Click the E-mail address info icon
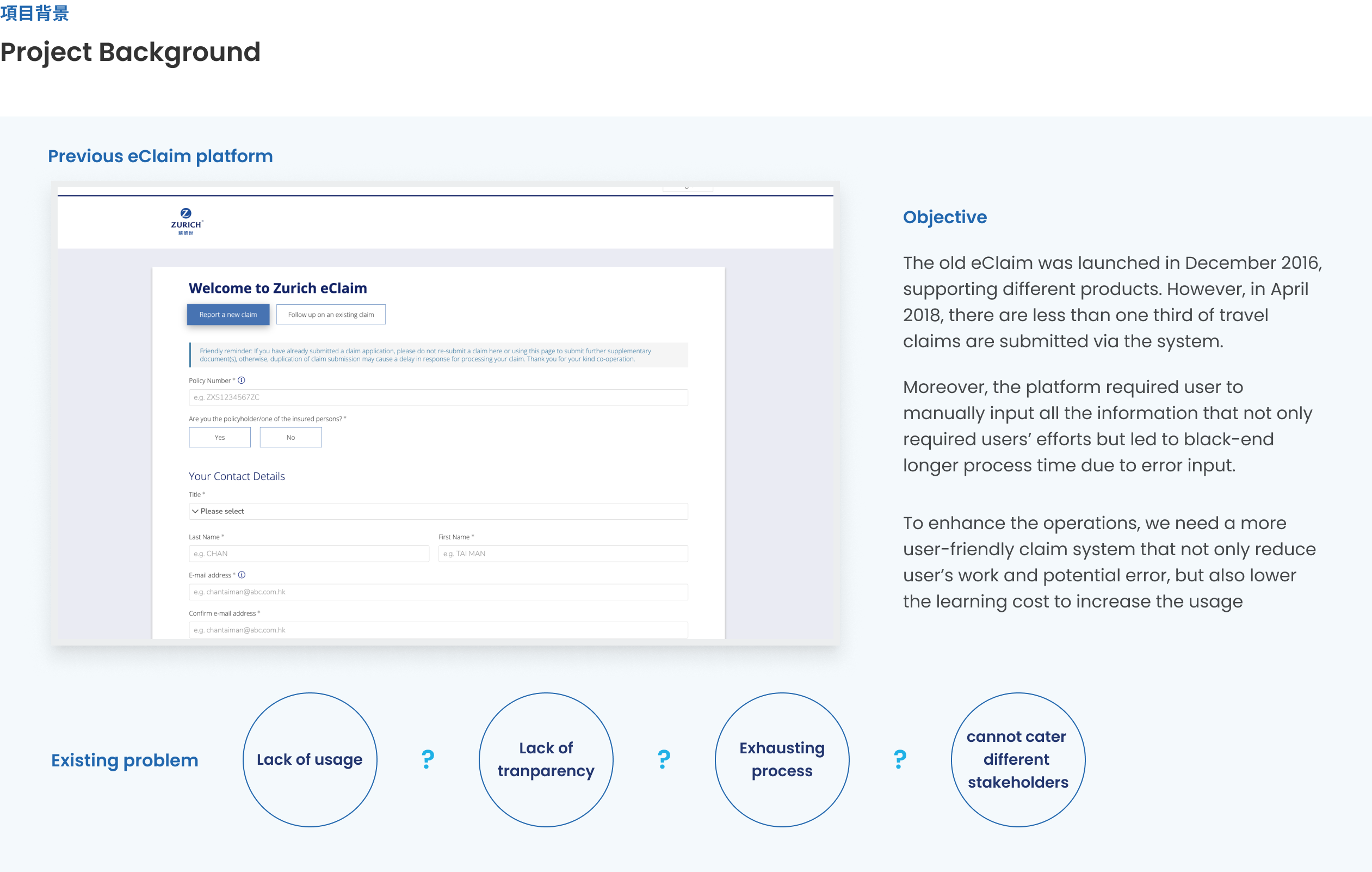The image size is (1372, 872). (x=242, y=574)
